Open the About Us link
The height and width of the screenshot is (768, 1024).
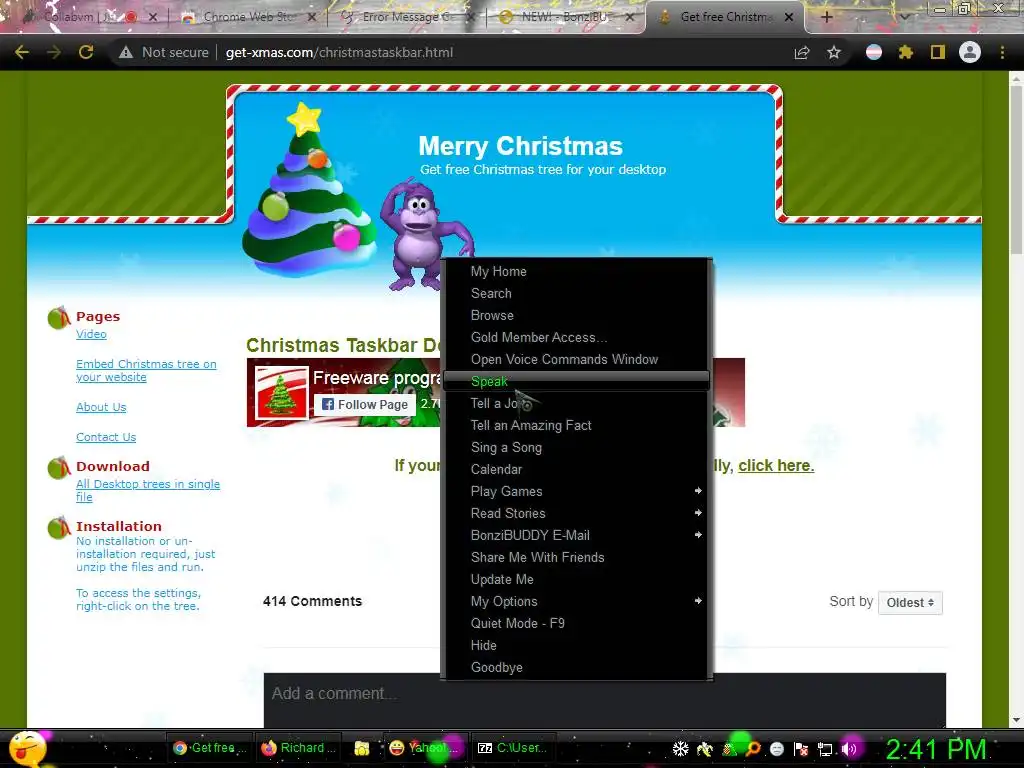(101, 407)
